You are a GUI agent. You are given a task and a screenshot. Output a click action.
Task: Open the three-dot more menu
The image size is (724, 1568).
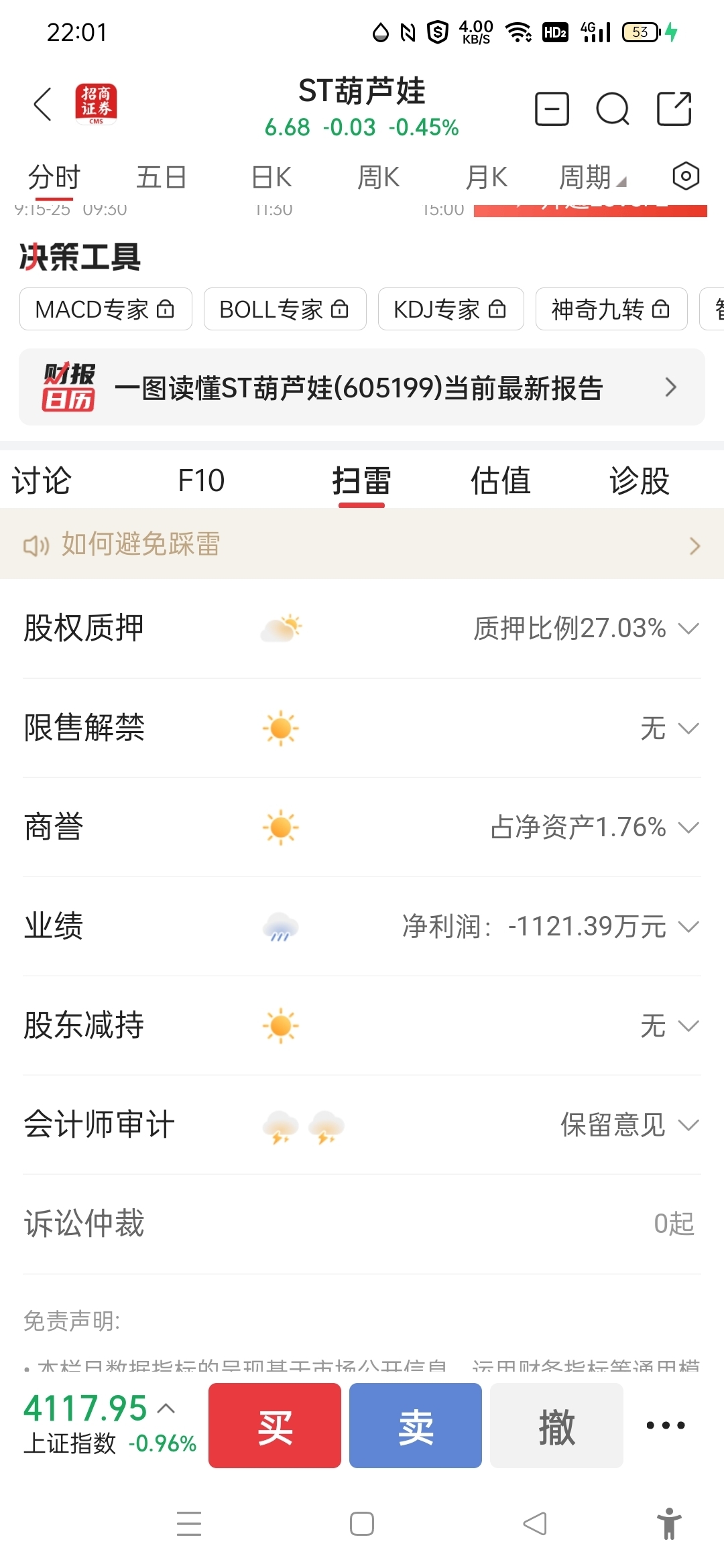[x=666, y=1425]
